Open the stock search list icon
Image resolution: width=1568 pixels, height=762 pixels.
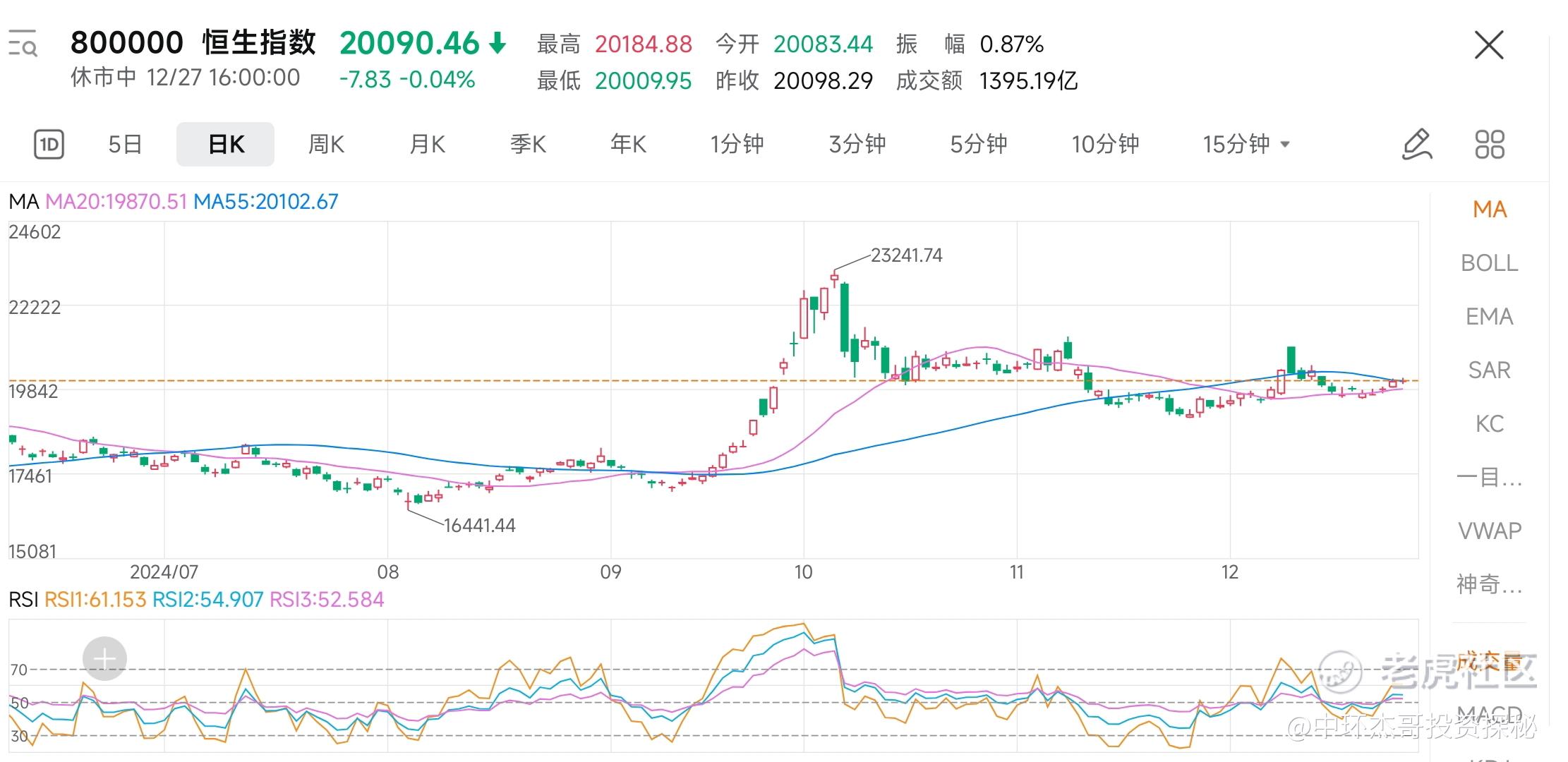tap(23, 44)
